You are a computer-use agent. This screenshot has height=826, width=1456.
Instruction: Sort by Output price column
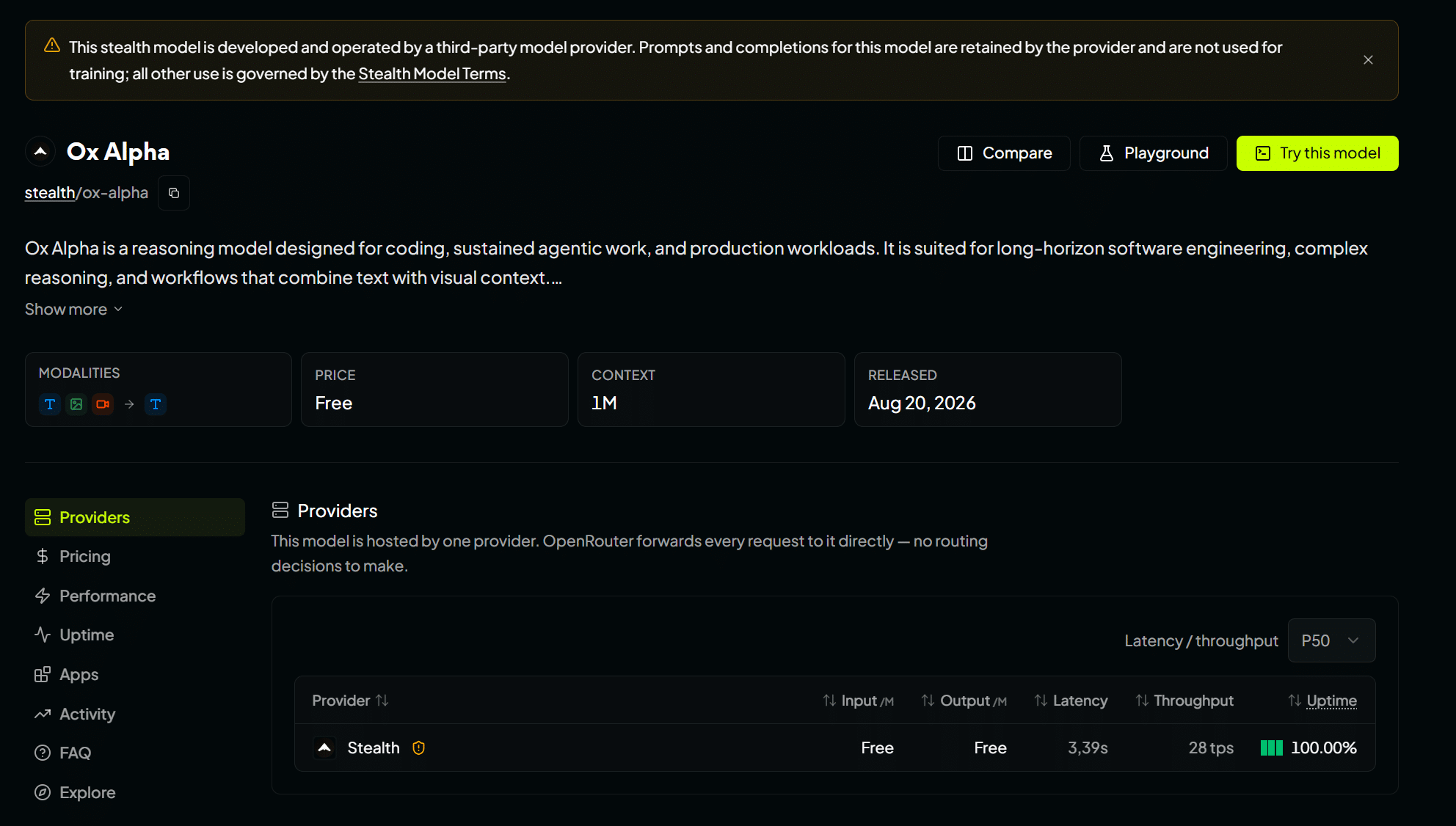point(964,701)
